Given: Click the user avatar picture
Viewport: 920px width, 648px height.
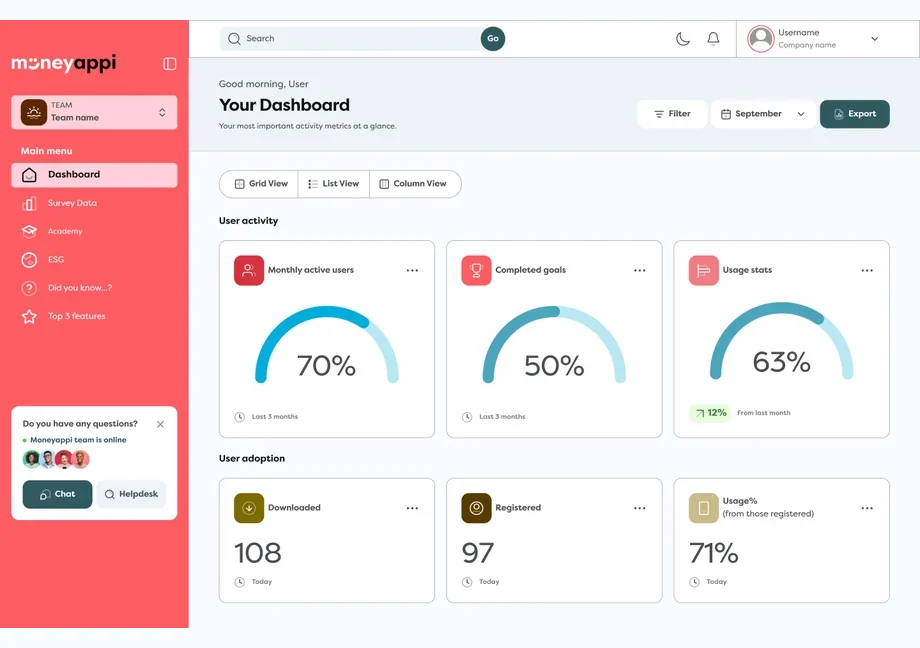Looking at the screenshot, I should 760,39.
